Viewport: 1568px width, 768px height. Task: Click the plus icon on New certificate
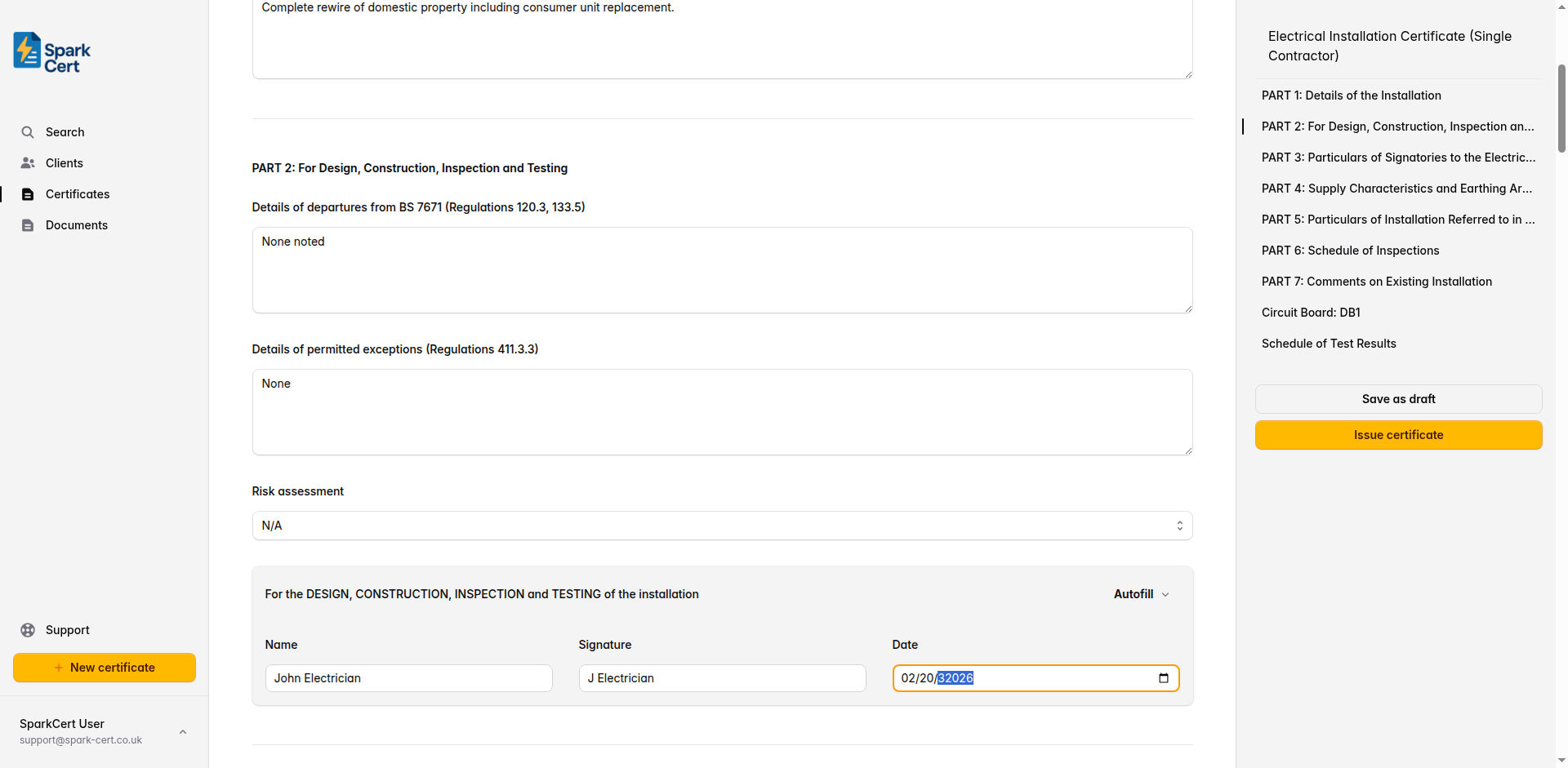click(x=57, y=667)
